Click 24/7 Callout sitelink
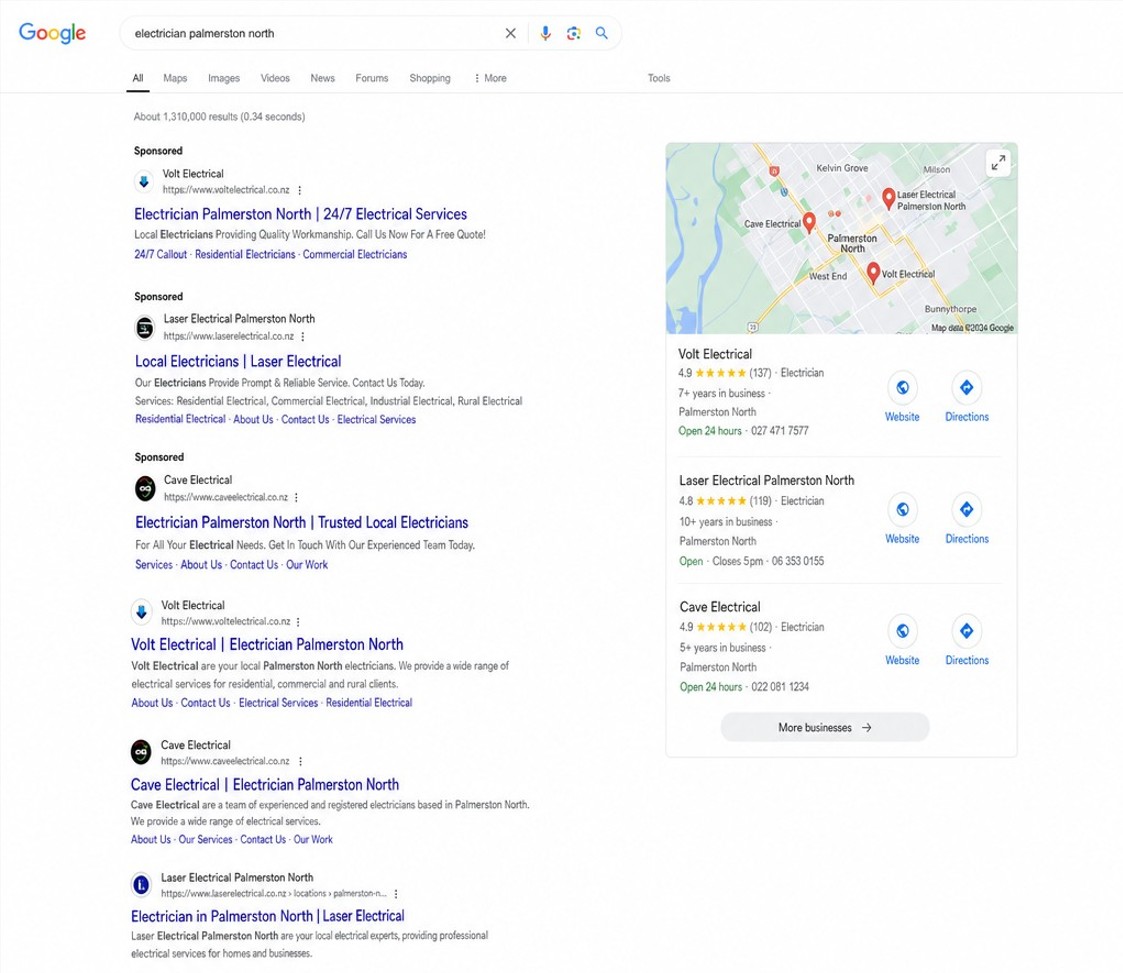Screen dimensions: 1123x973 [x=160, y=254]
